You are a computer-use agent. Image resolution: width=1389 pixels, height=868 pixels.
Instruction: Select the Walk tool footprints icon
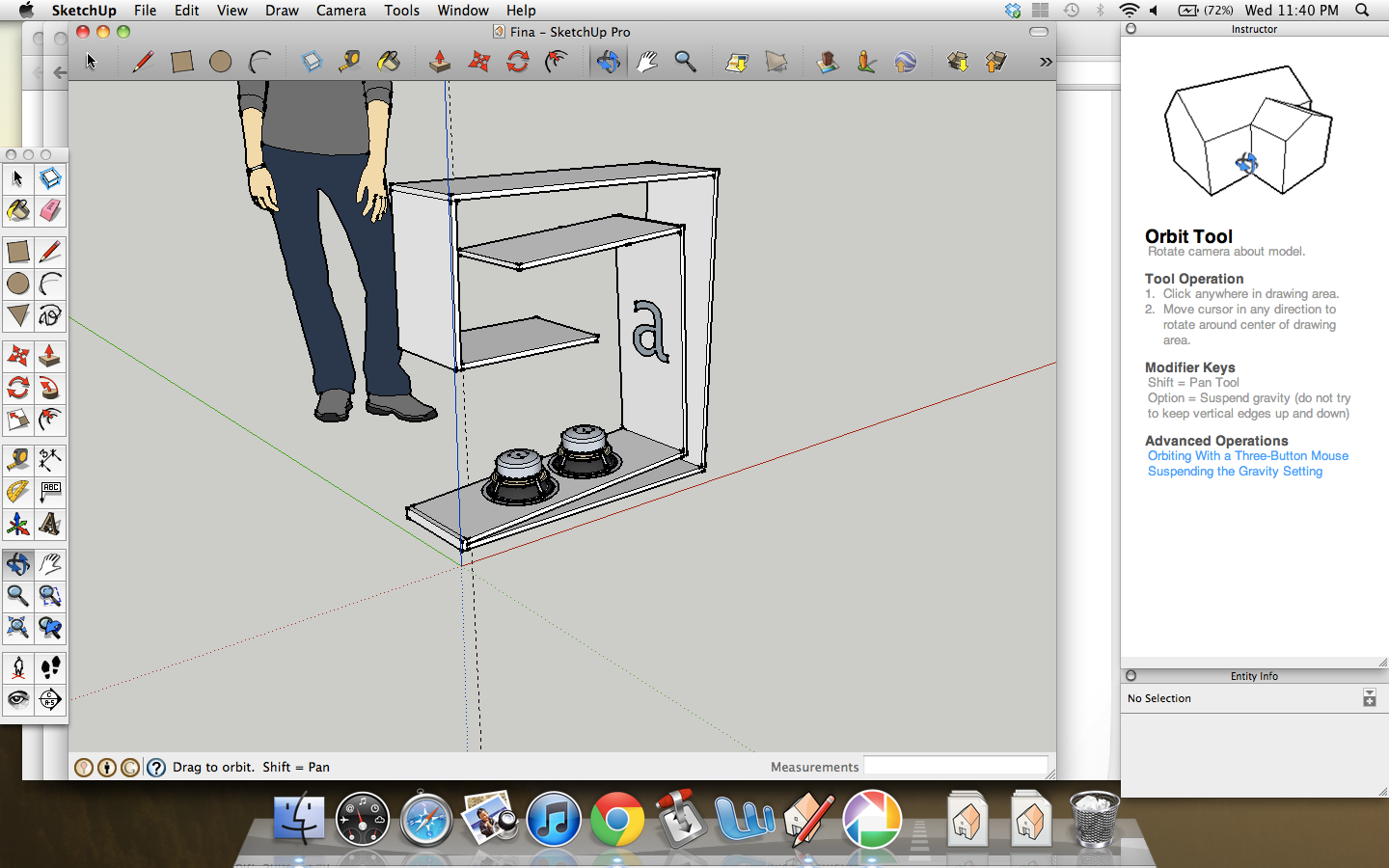(x=50, y=667)
